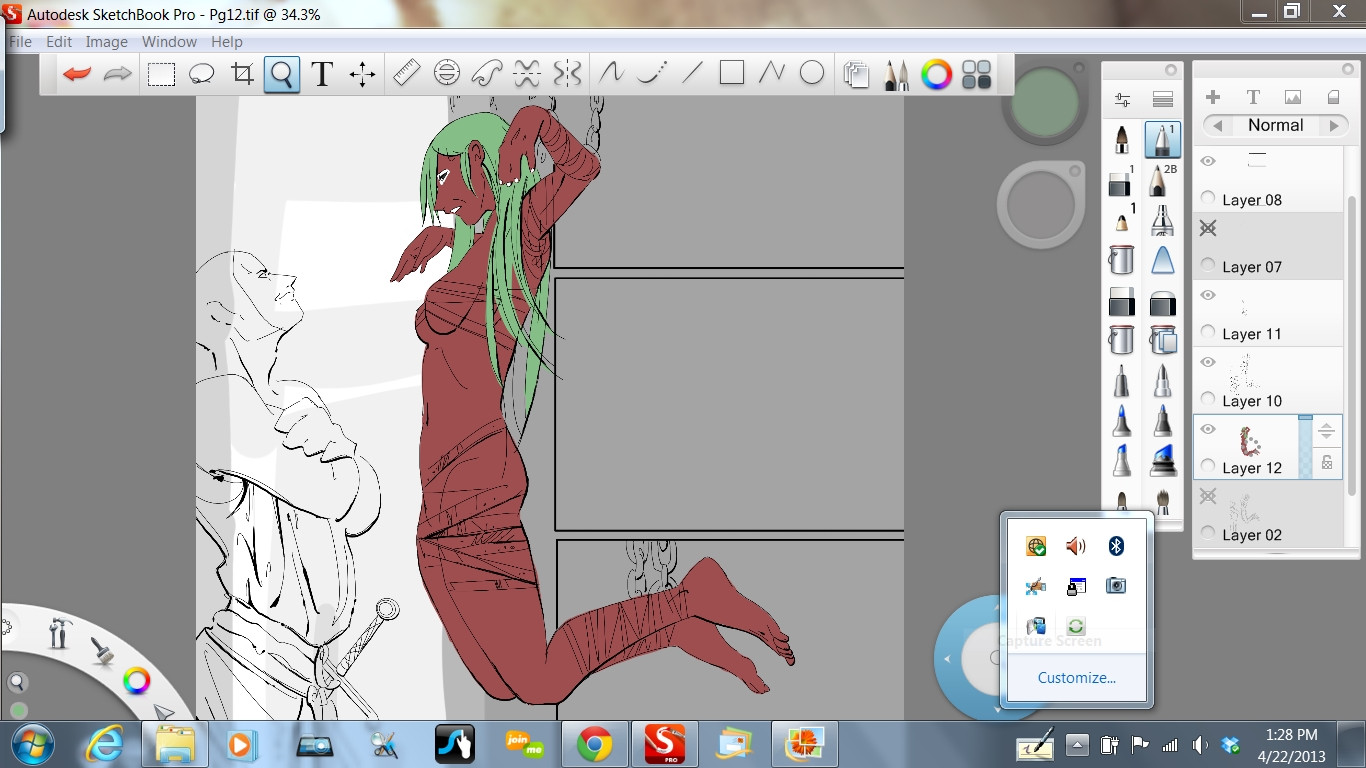Screen dimensions: 1366x768
Task: Select the straight Line draw tool
Action: tap(692, 73)
